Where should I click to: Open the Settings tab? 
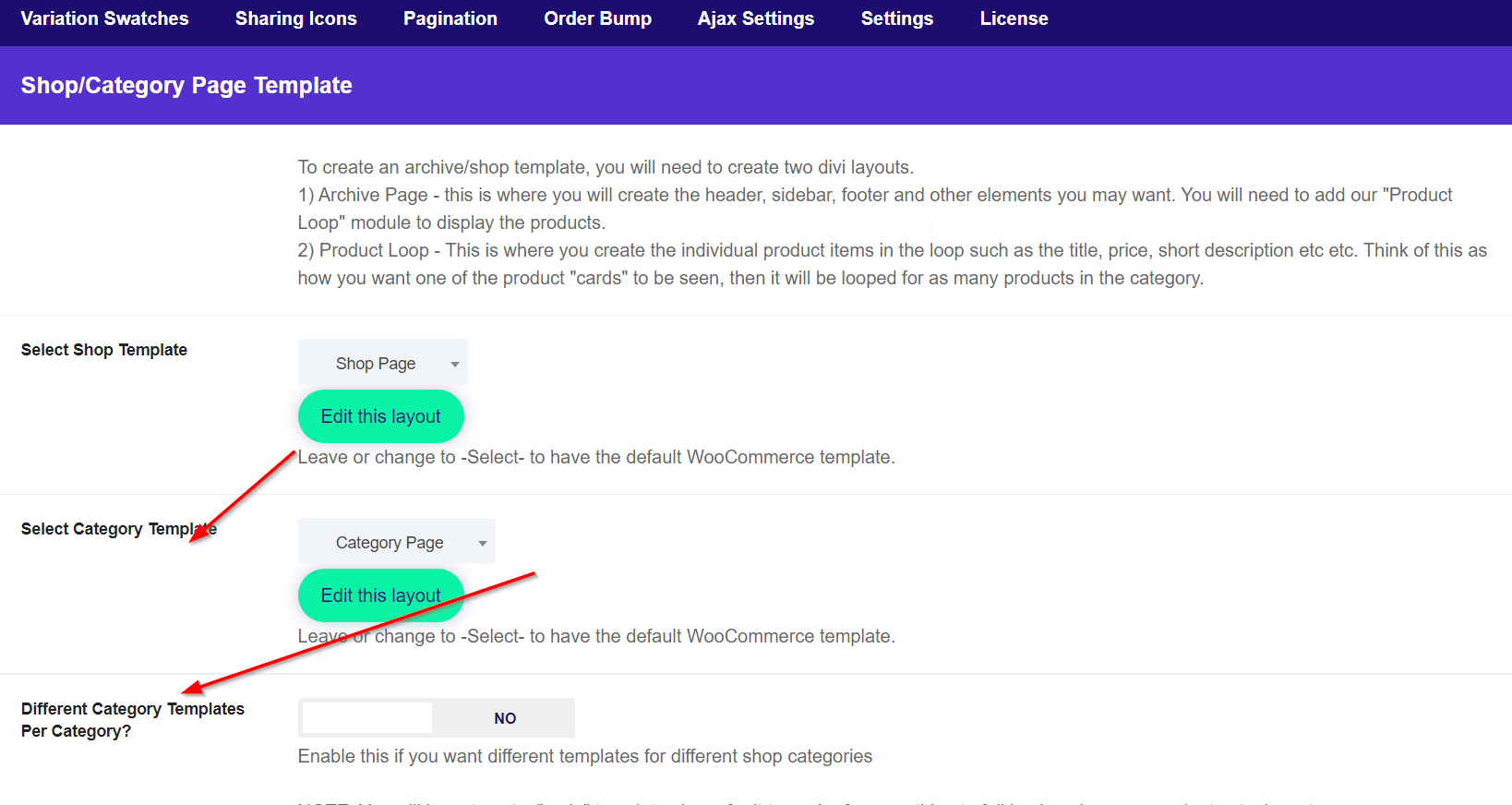(896, 18)
